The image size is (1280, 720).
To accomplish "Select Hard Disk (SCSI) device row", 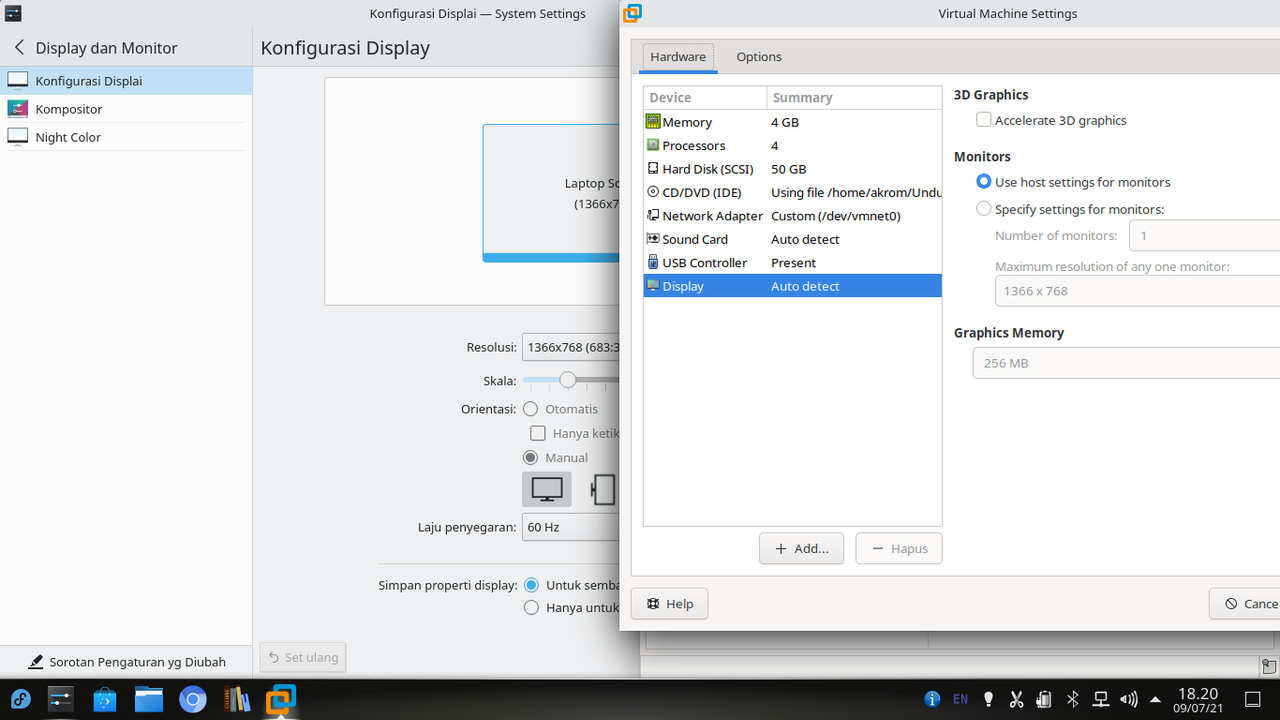I will (792, 169).
